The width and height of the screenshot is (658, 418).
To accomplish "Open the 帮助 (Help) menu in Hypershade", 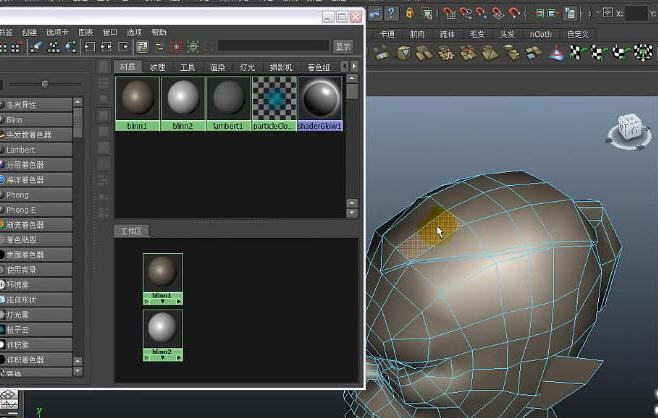I will point(159,31).
